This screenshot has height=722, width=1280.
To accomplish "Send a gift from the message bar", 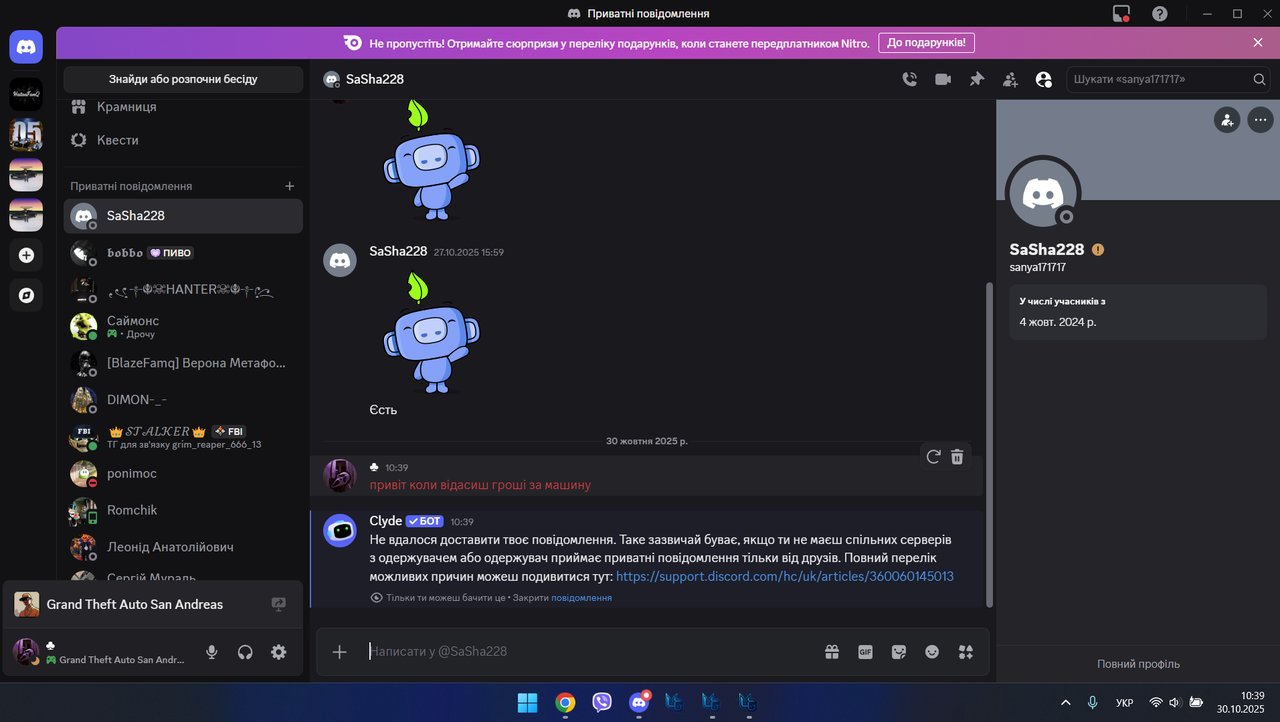I will (x=832, y=652).
